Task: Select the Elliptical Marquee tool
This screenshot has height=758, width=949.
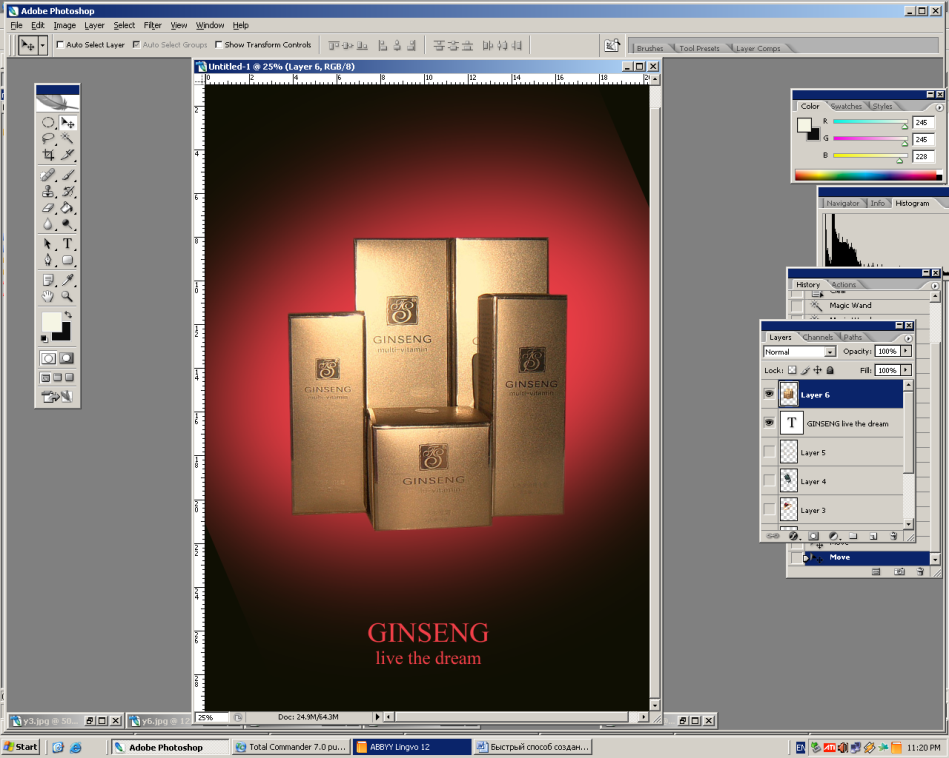Action: pyautogui.click(x=48, y=123)
